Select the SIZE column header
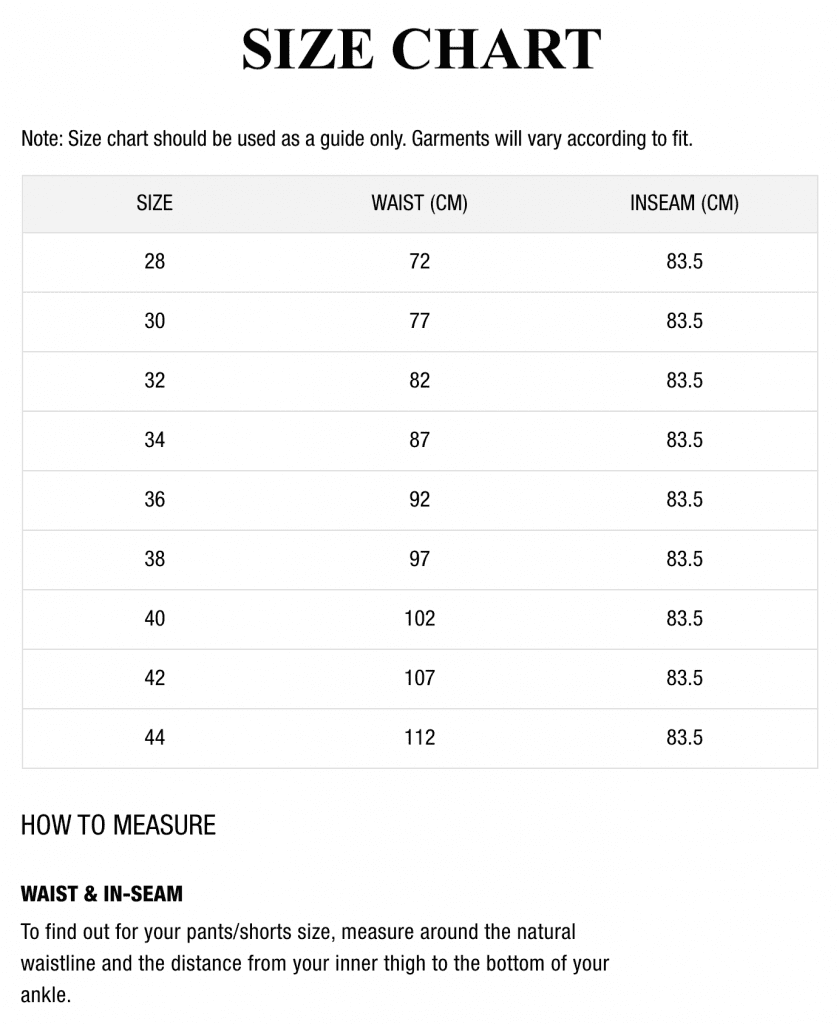The height and width of the screenshot is (1024, 839). pyautogui.click(x=155, y=203)
